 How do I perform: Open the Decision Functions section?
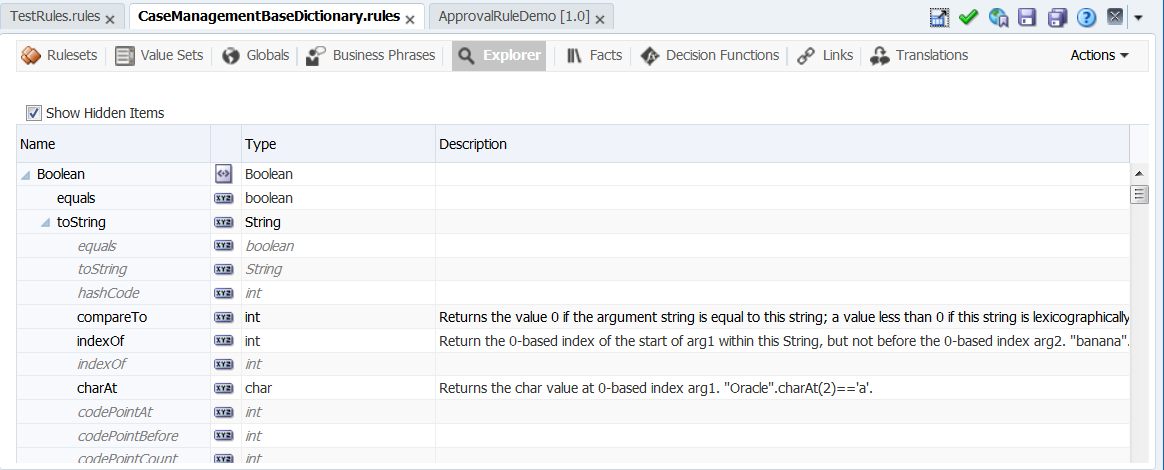(710, 56)
